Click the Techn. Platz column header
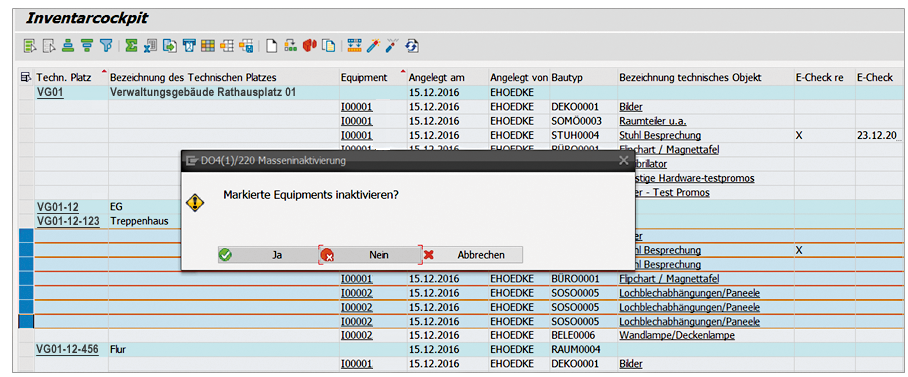 (72, 78)
